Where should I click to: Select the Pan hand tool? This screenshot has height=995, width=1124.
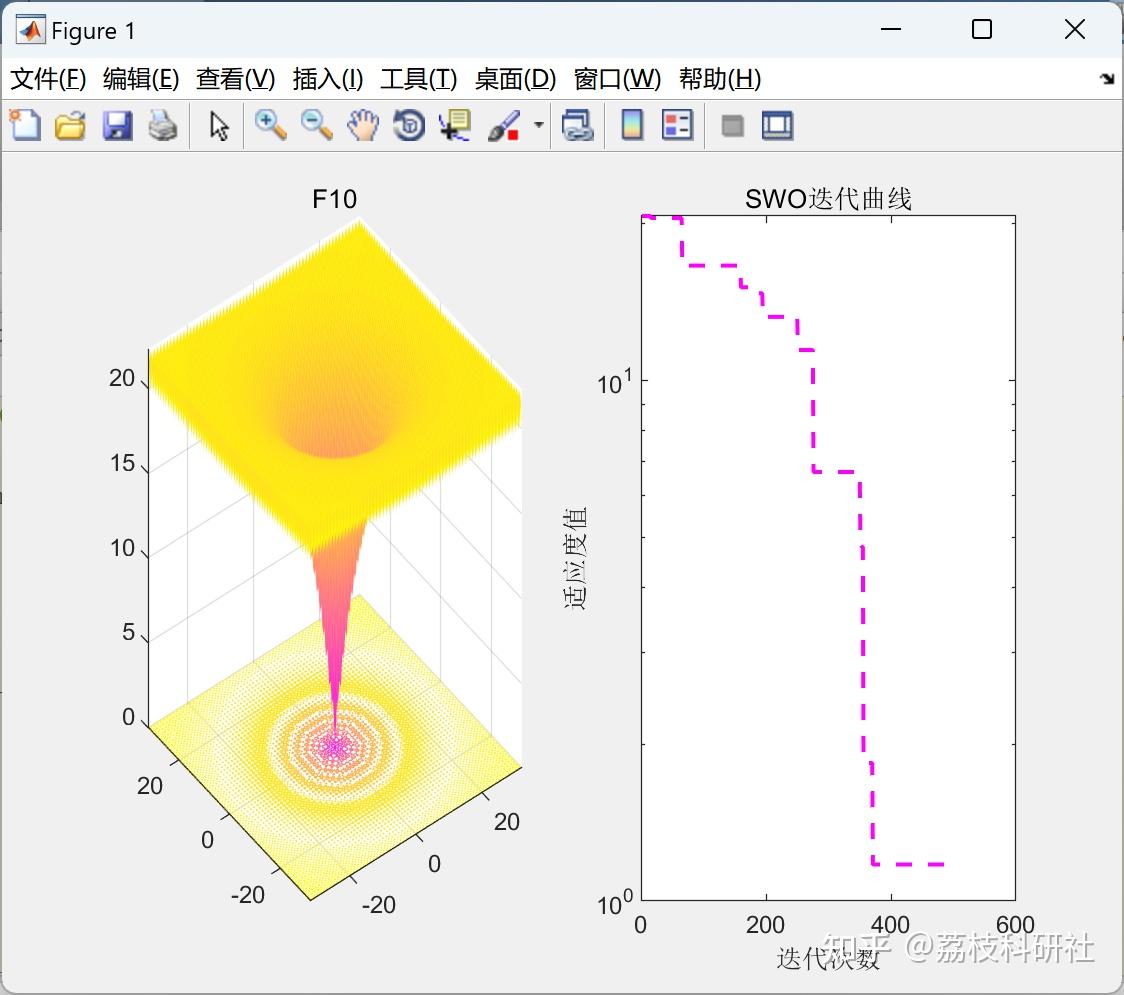pyautogui.click(x=363, y=125)
